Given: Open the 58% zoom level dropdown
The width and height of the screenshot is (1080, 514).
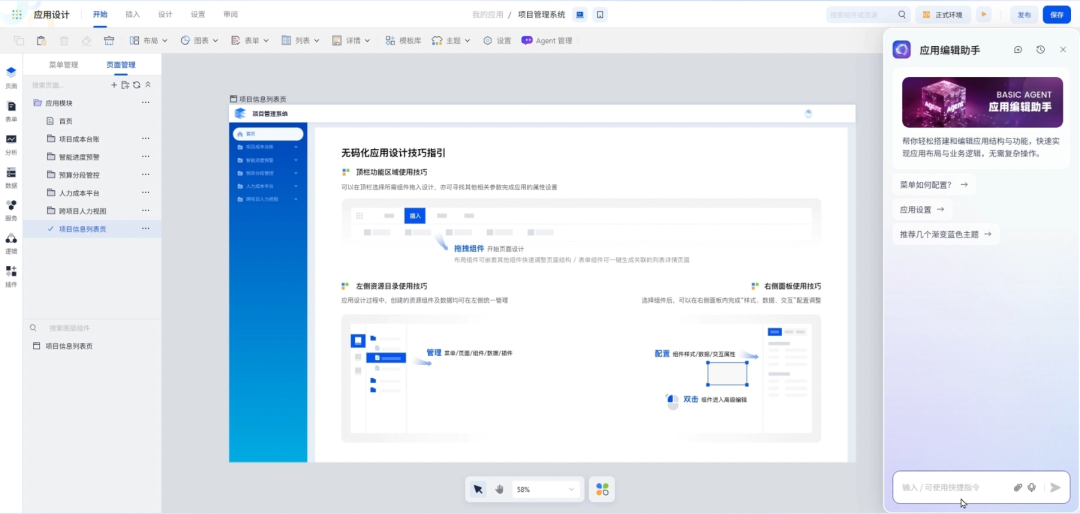Looking at the screenshot, I should 544,489.
